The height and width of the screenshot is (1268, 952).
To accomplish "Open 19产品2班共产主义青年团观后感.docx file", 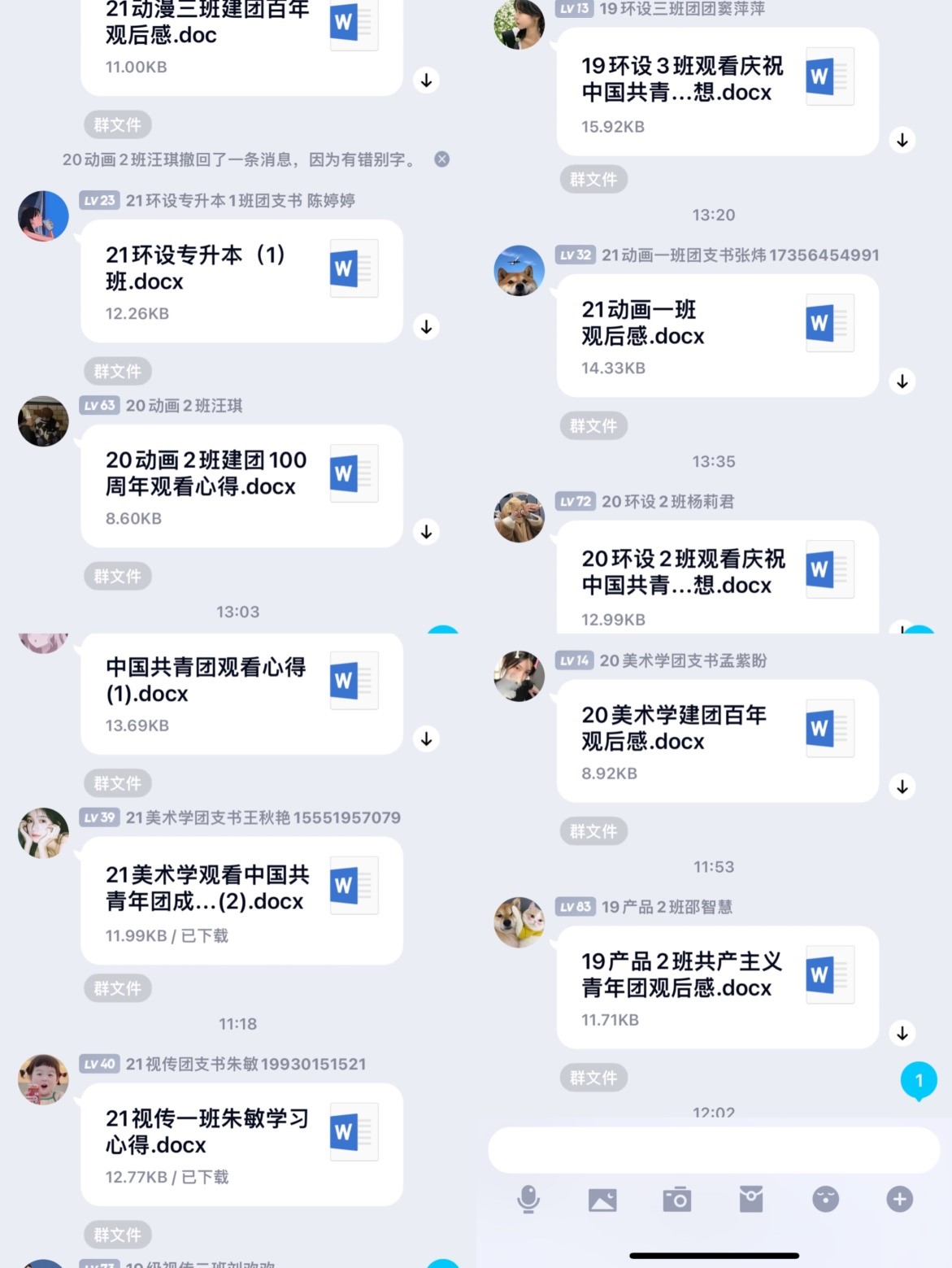I will (718, 987).
